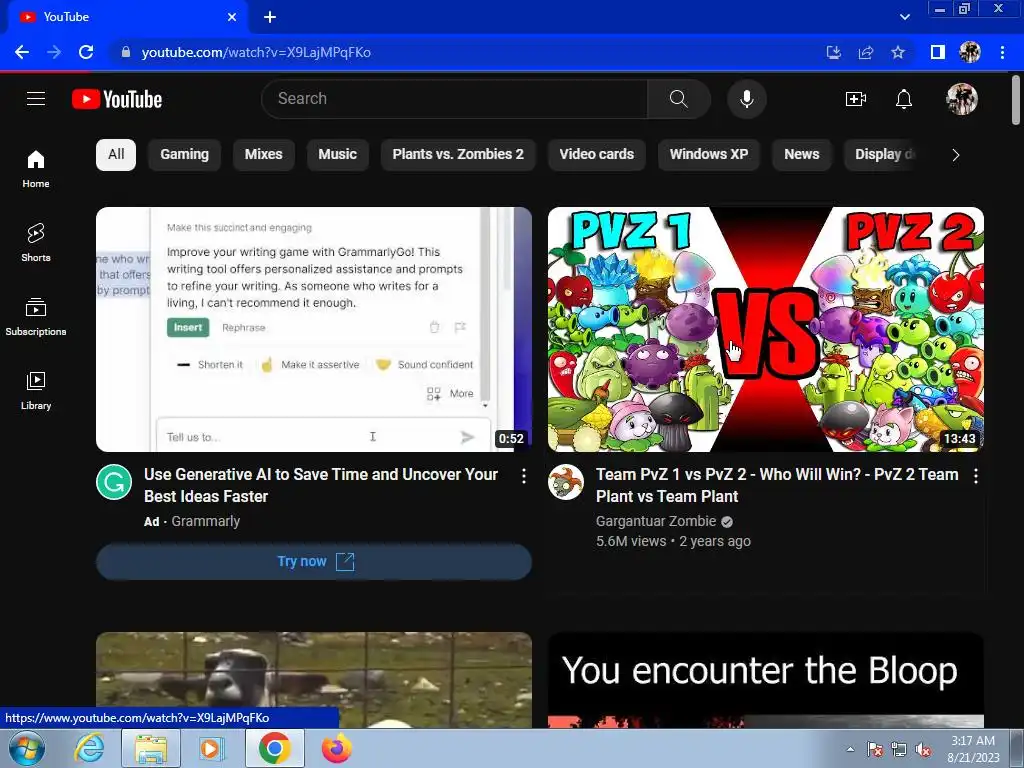The height and width of the screenshot is (768, 1024).
Task: Select the Music filter chip
Action: pyautogui.click(x=337, y=155)
